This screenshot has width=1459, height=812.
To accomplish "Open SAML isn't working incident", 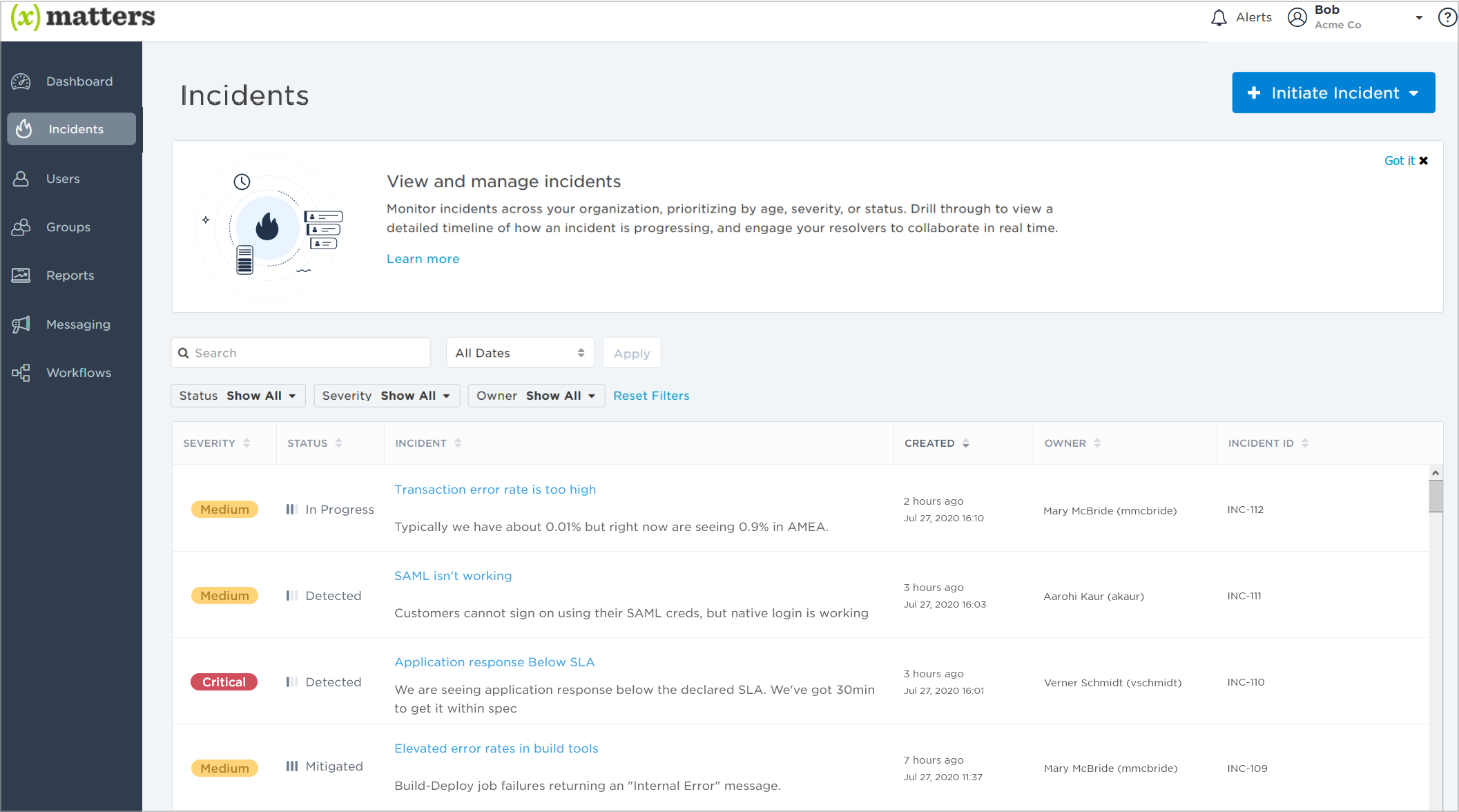I will pyautogui.click(x=453, y=576).
